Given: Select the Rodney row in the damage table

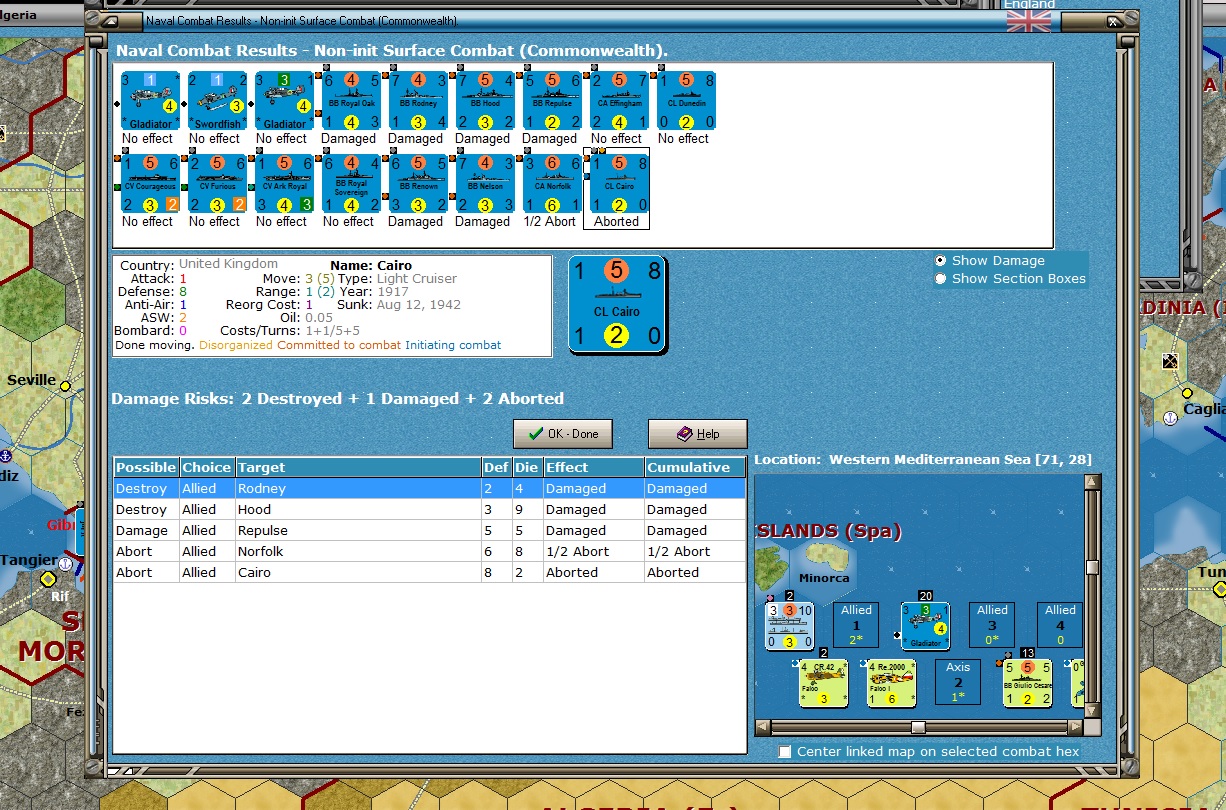Looking at the screenshot, I should [x=429, y=489].
